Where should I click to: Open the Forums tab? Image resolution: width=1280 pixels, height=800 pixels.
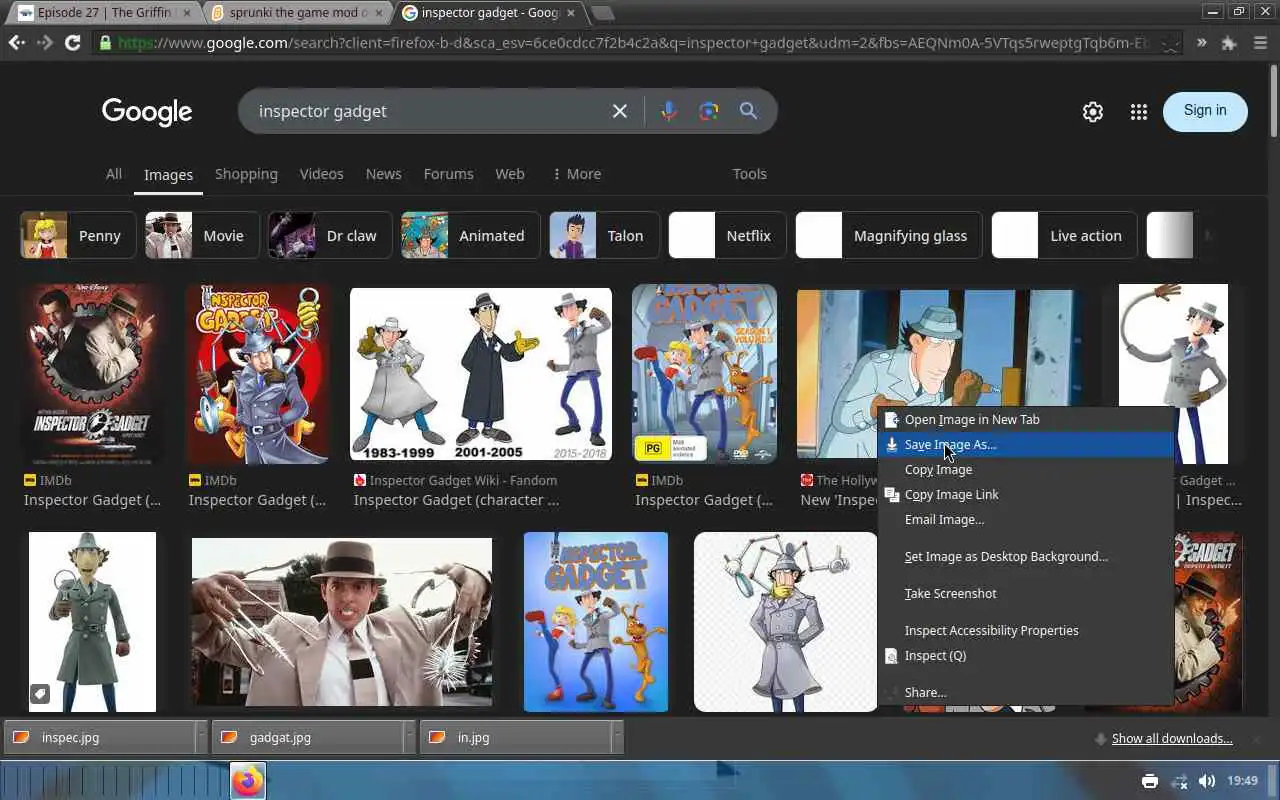(x=448, y=174)
